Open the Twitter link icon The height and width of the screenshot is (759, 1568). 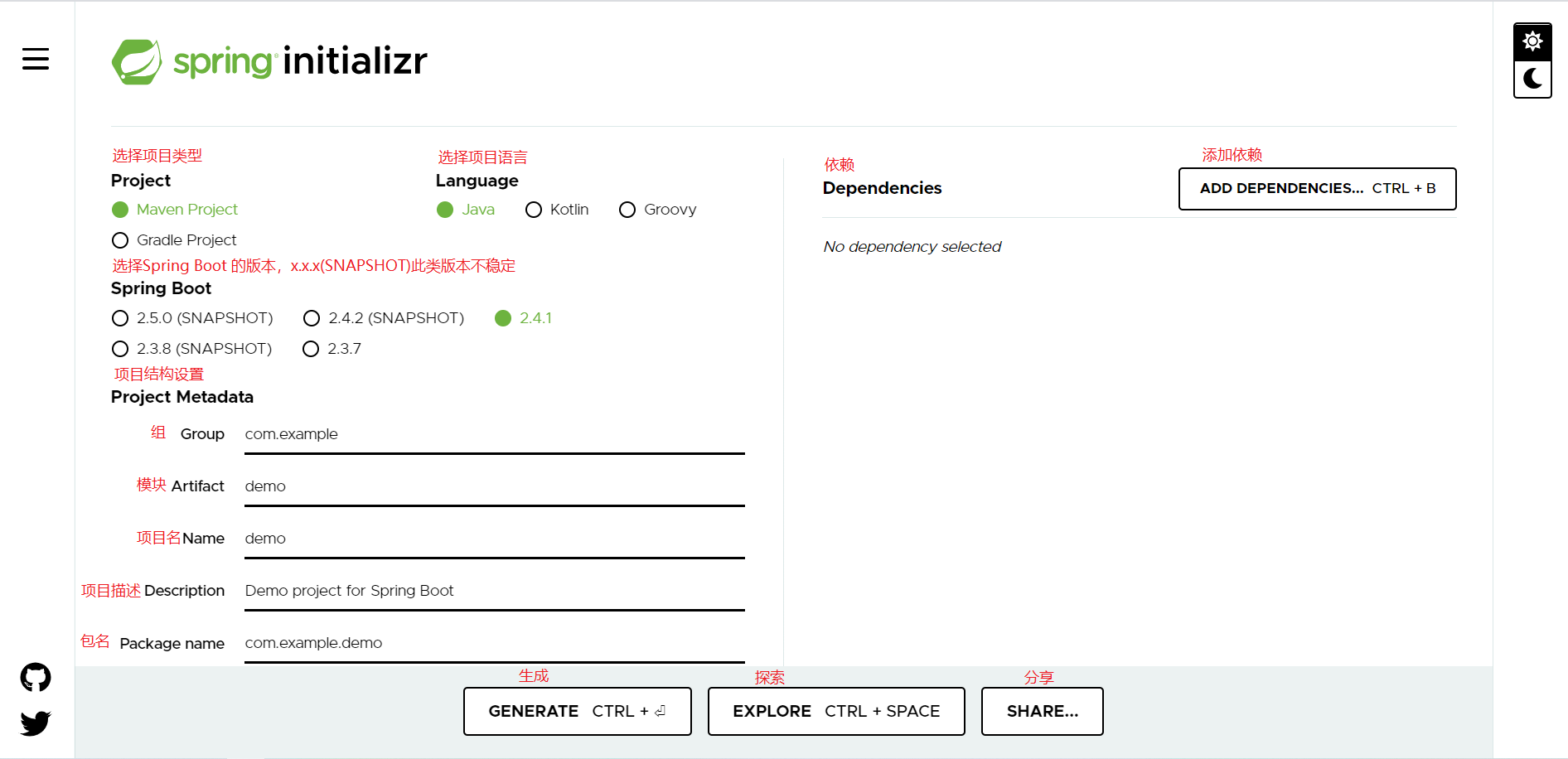click(x=36, y=723)
